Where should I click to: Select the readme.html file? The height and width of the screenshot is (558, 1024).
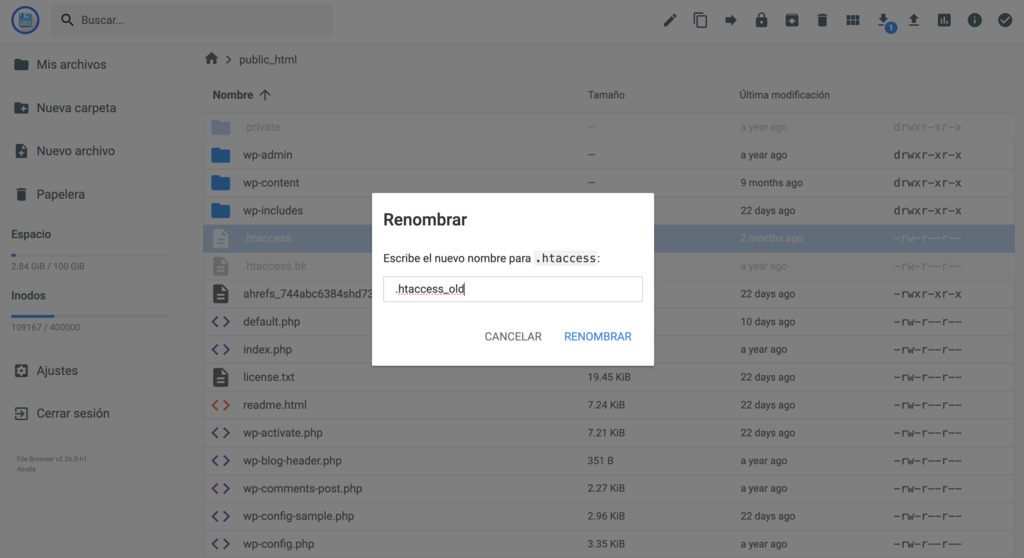coord(609,404)
